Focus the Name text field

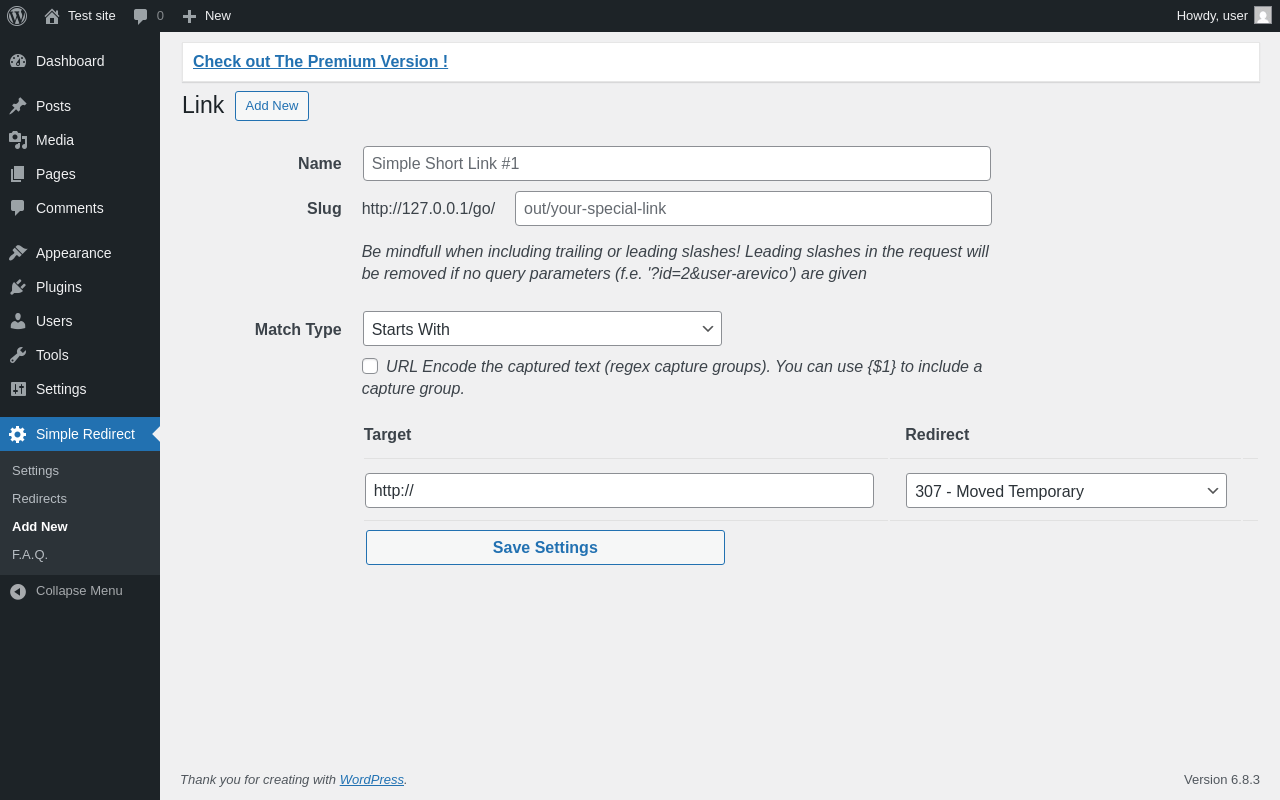tap(676, 164)
